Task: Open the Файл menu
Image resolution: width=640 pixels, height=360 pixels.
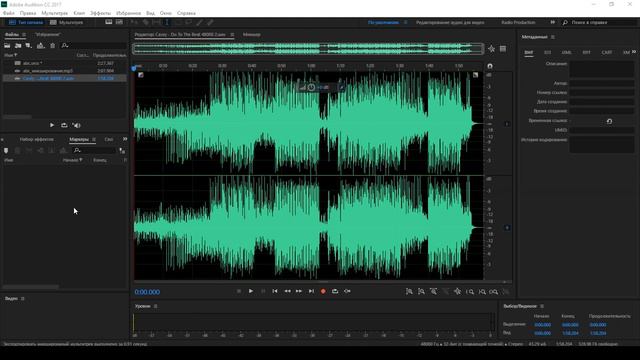Action: click(9, 13)
